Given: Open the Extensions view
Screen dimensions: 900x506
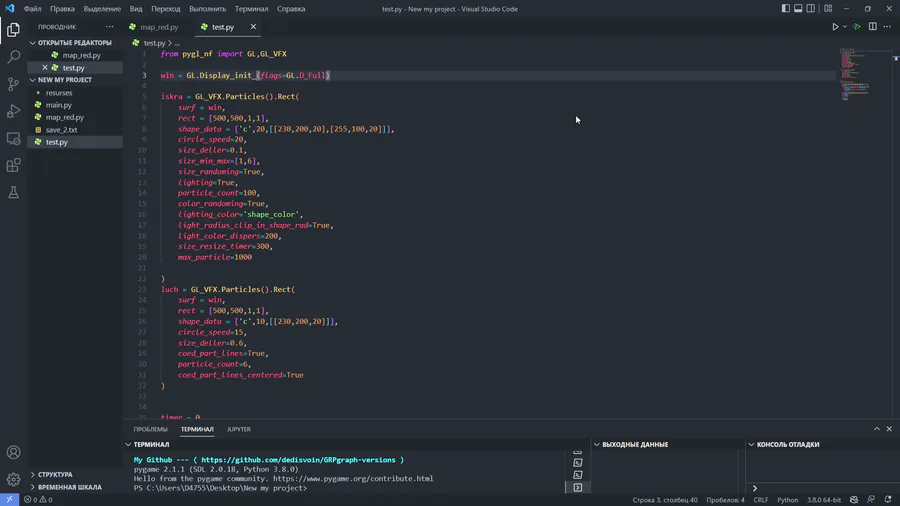Looking at the screenshot, I should (13, 165).
